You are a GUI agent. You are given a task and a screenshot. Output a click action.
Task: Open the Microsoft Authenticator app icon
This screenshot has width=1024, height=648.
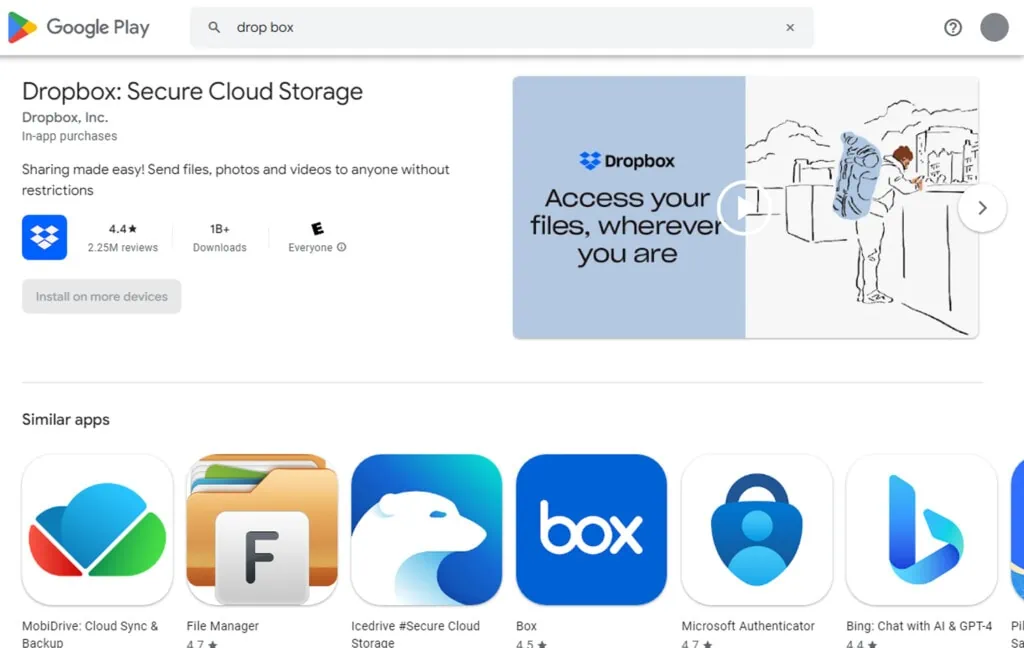pyautogui.click(x=757, y=530)
